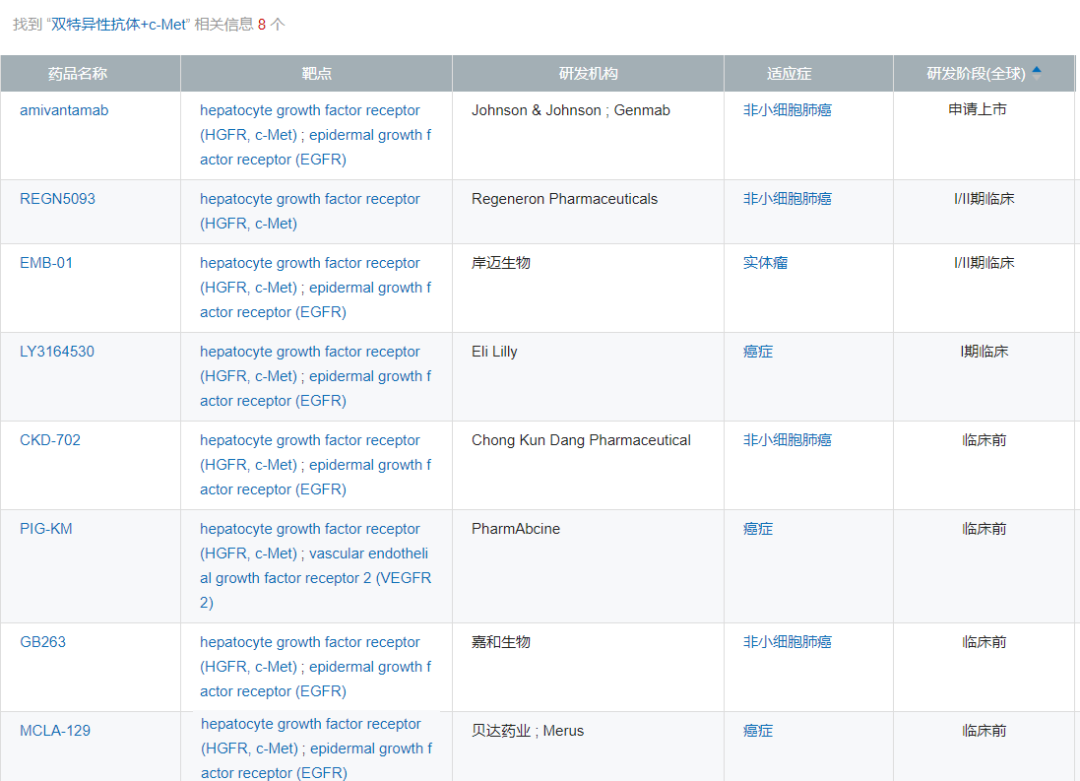Viewport: 1080px width, 781px height.
Task: Open the MCLA-129 drug link
Action: tap(55, 731)
